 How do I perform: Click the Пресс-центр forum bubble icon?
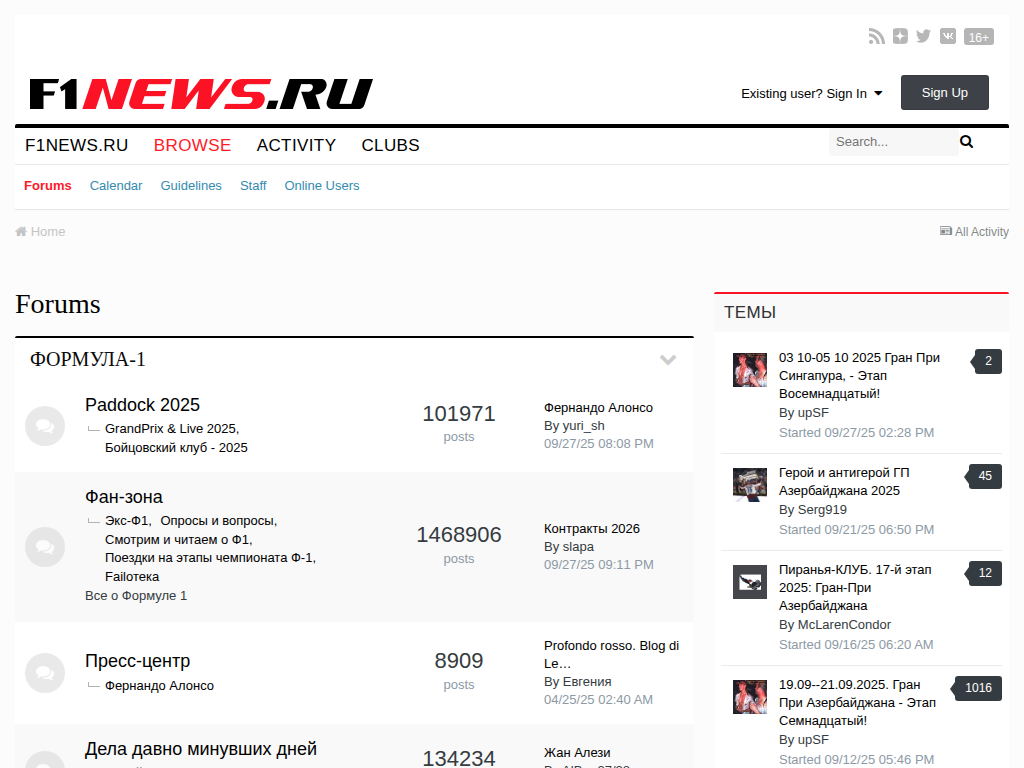(x=44, y=673)
